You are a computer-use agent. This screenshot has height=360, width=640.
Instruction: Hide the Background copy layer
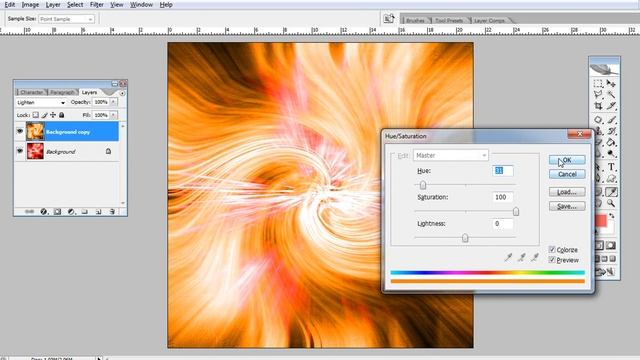tap(20, 131)
